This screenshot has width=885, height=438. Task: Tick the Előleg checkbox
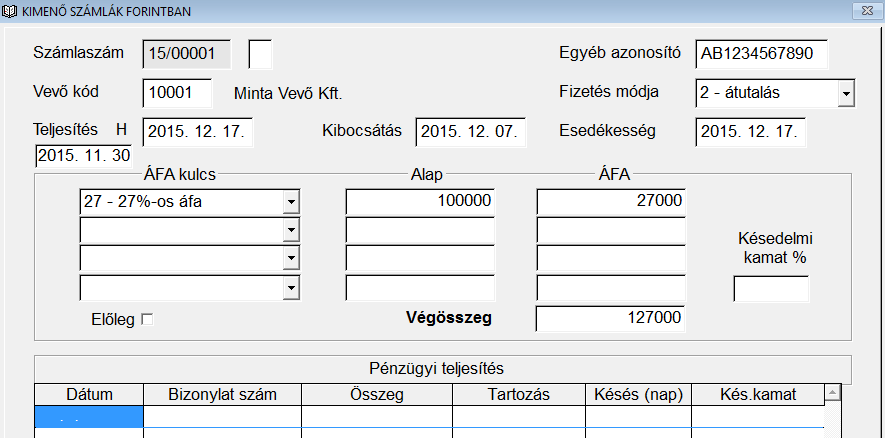tap(147, 319)
